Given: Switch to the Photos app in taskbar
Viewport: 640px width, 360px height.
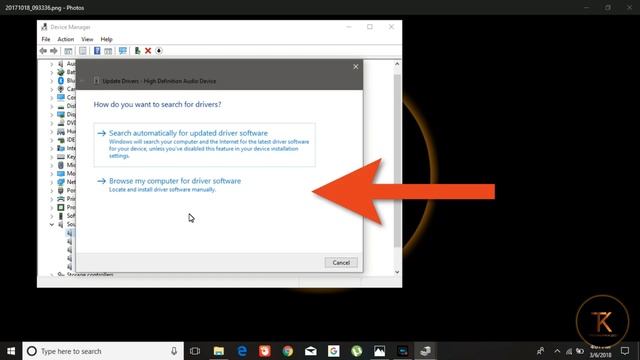Looking at the screenshot, I should 379,351.
